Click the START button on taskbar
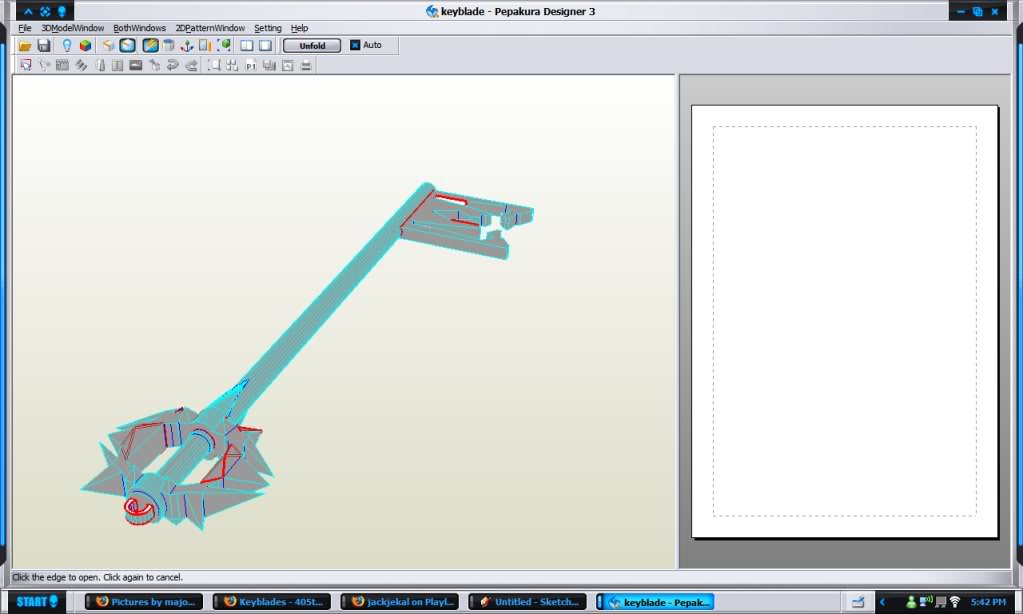The width and height of the screenshot is (1023, 614). point(37,602)
